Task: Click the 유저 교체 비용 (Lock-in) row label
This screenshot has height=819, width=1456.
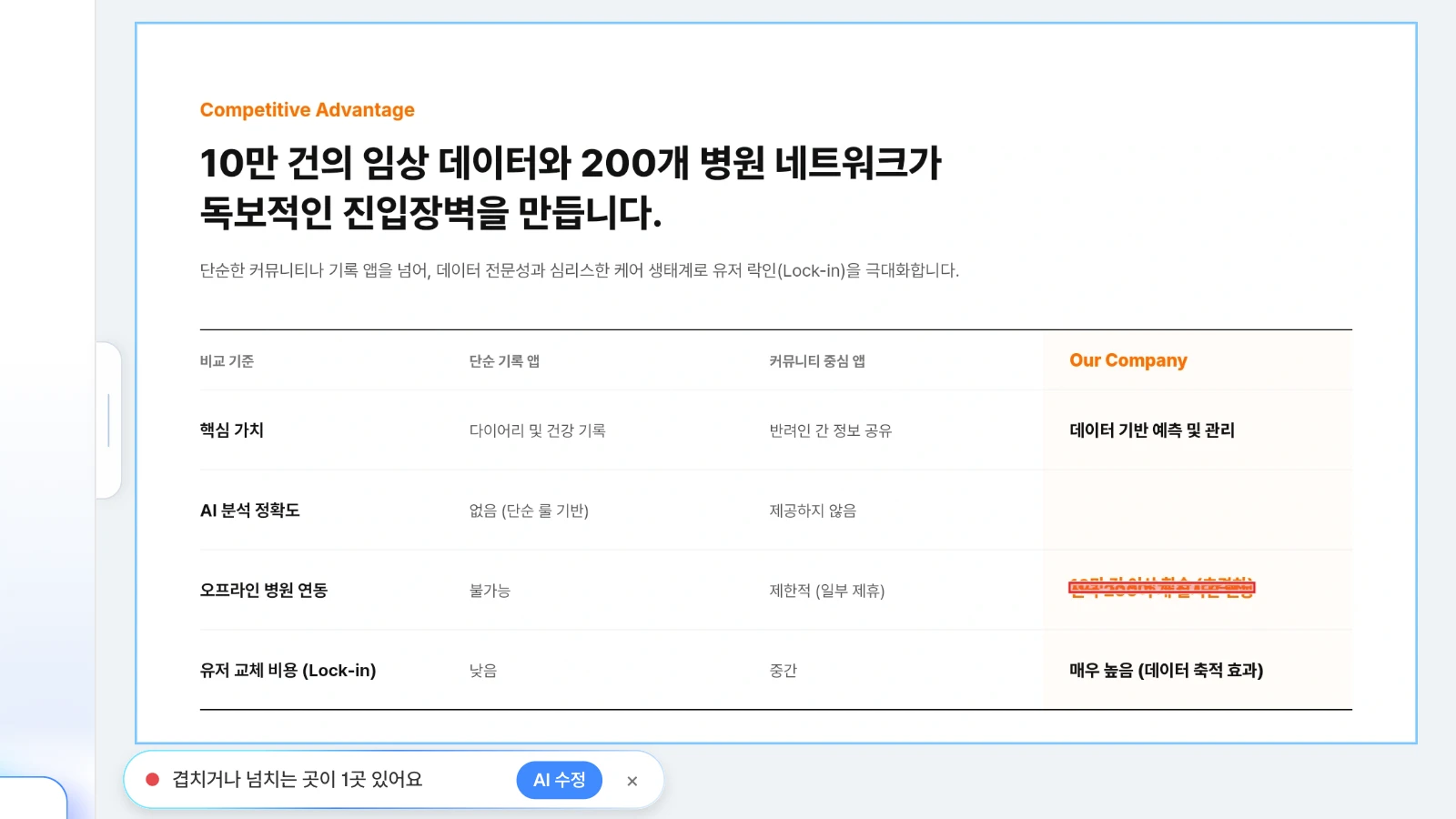Action: click(x=288, y=671)
